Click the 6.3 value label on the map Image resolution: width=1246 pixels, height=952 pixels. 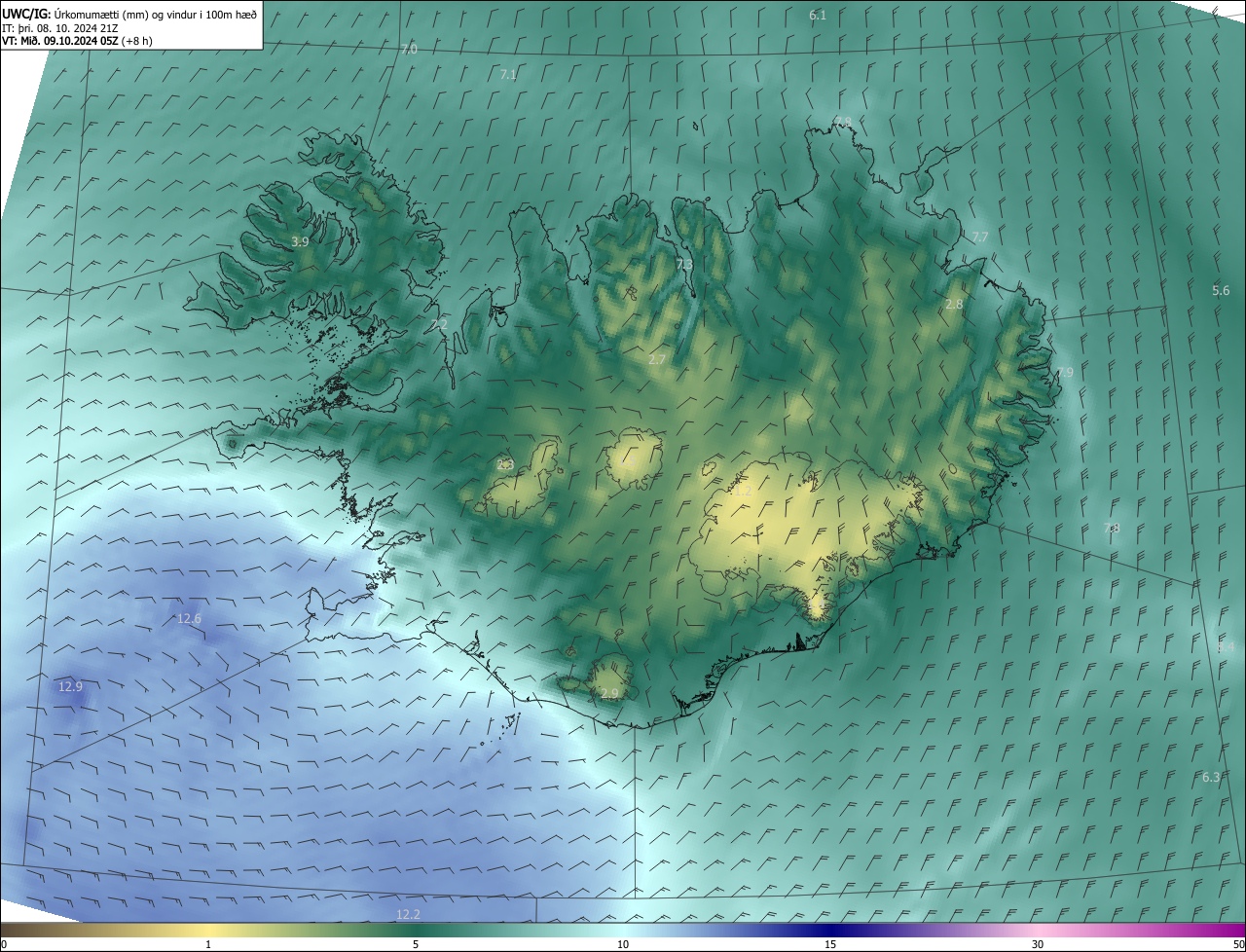coord(1211,777)
